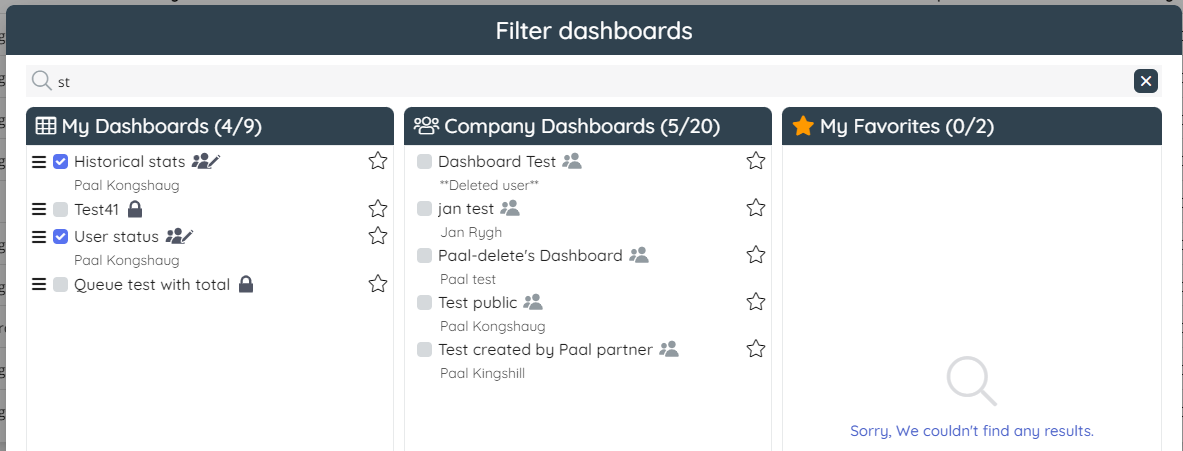This screenshot has height=451, width=1183.
Task: Check the Test41 dashboard checkbox
Action: tap(61, 209)
